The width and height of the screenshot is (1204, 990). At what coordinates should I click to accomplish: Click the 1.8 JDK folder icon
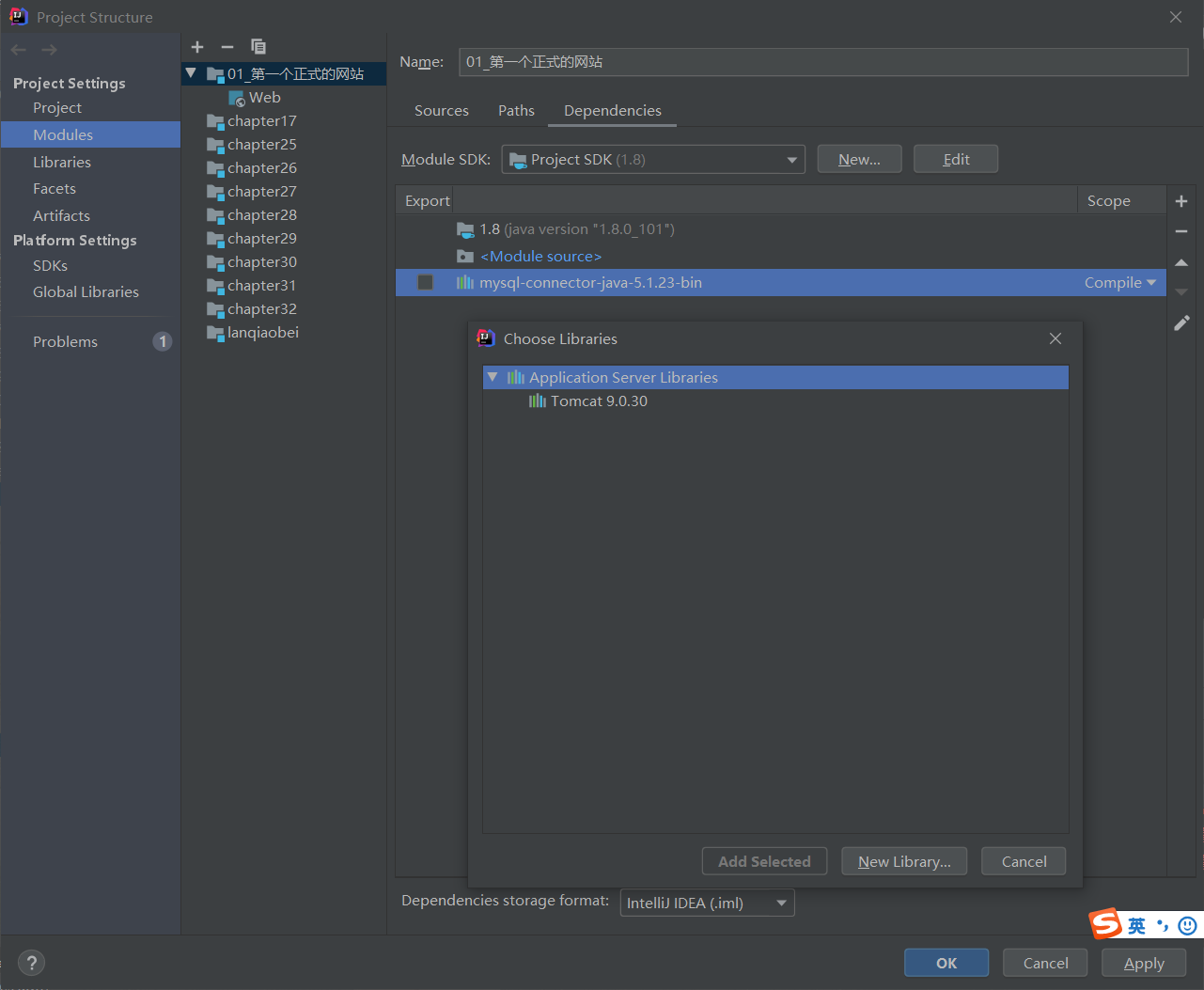tap(465, 229)
